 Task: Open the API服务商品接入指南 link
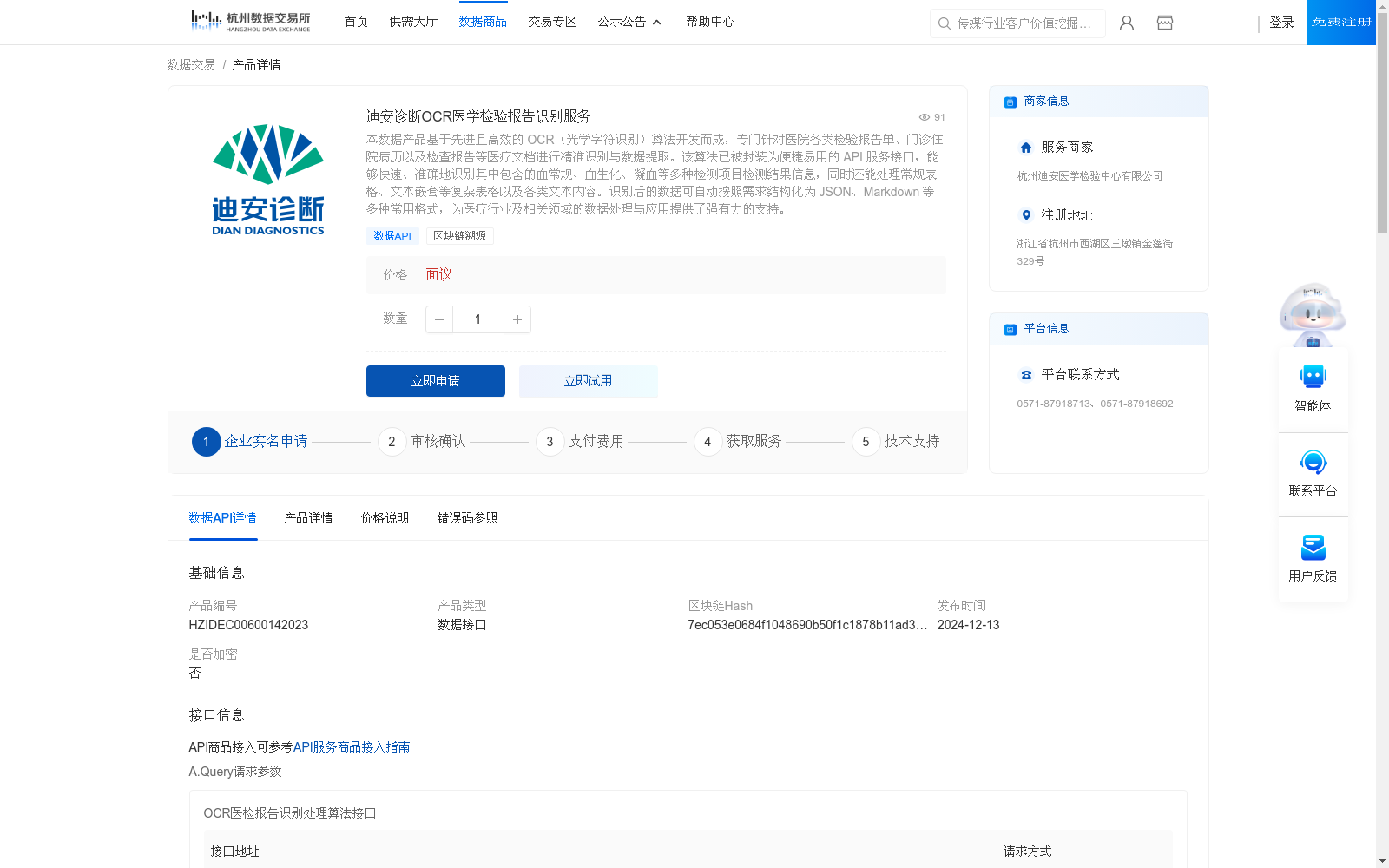[352, 747]
